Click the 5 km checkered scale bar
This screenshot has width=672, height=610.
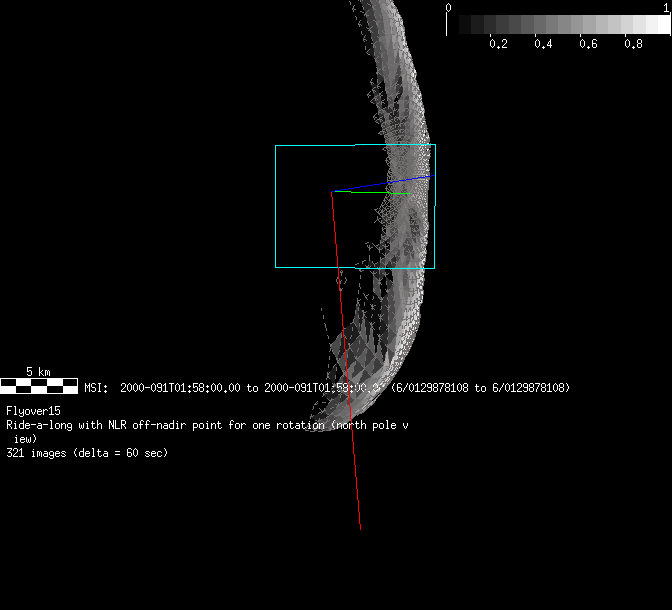[39, 384]
